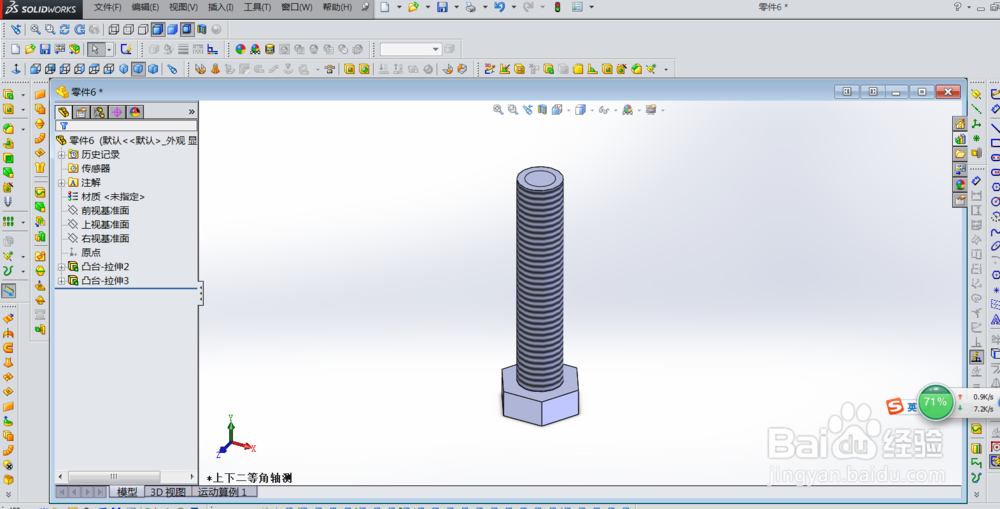Open the Select tool dropdown arrow

point(109,49)
